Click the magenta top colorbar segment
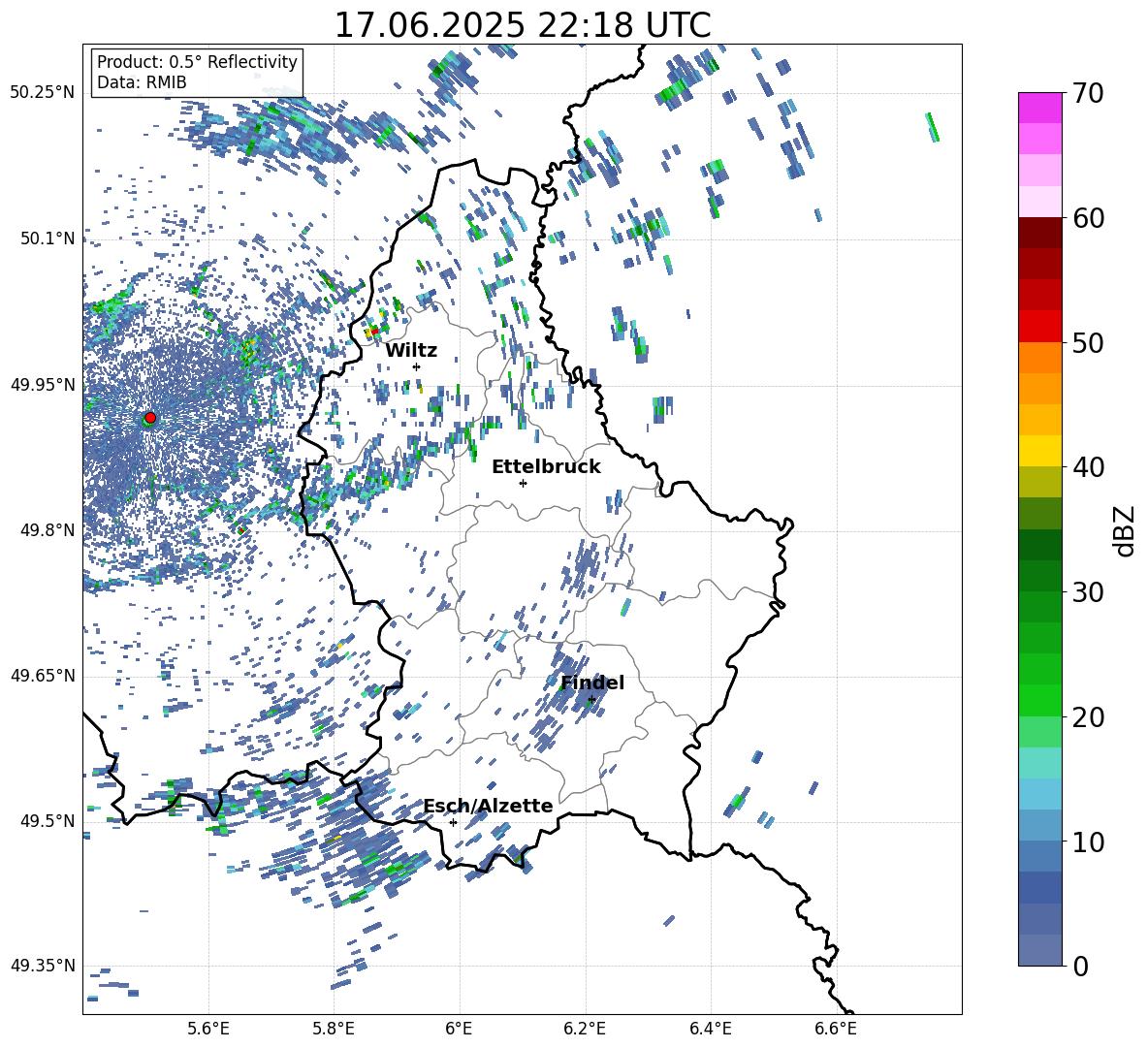Screen dimensions: 1148x1048 1039,109
